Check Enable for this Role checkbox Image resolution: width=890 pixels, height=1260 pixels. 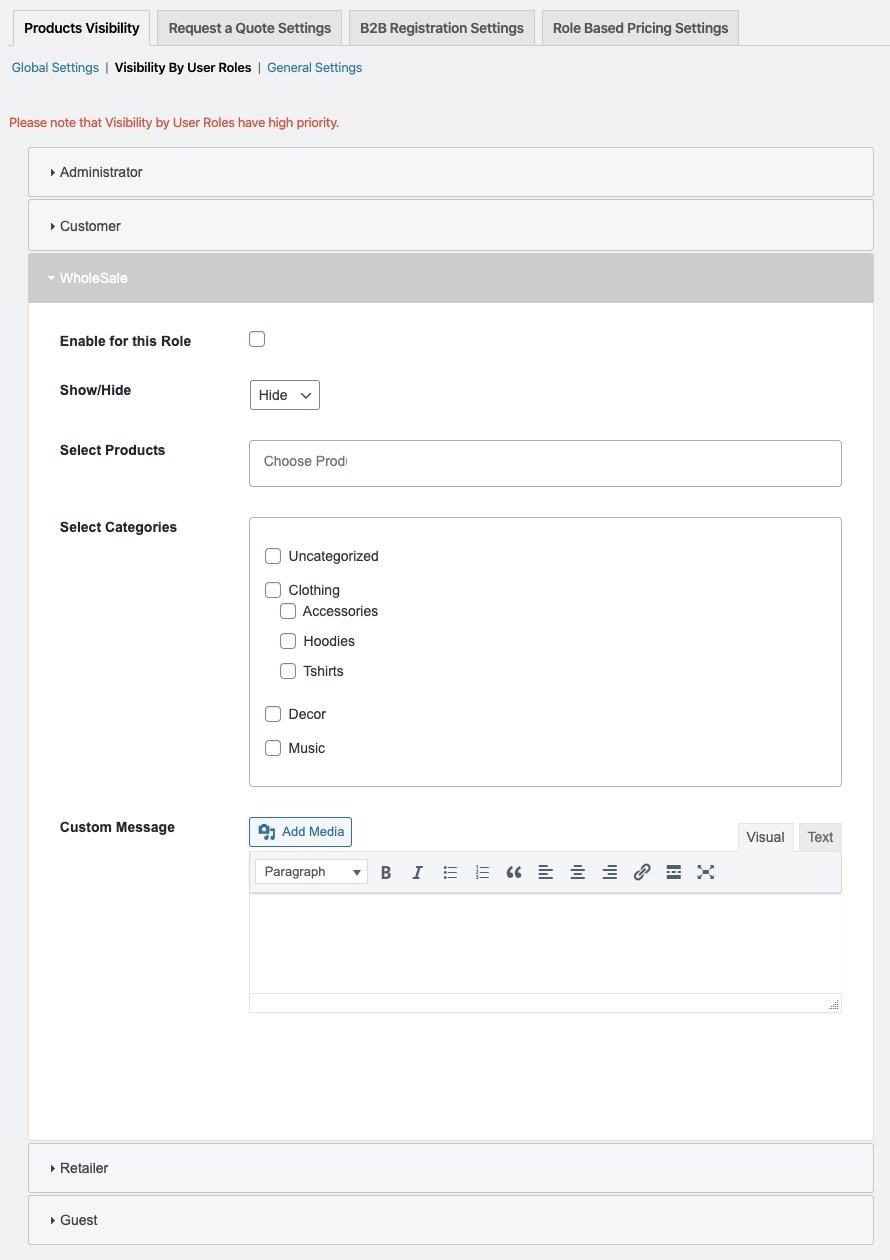tap(257, 339)
